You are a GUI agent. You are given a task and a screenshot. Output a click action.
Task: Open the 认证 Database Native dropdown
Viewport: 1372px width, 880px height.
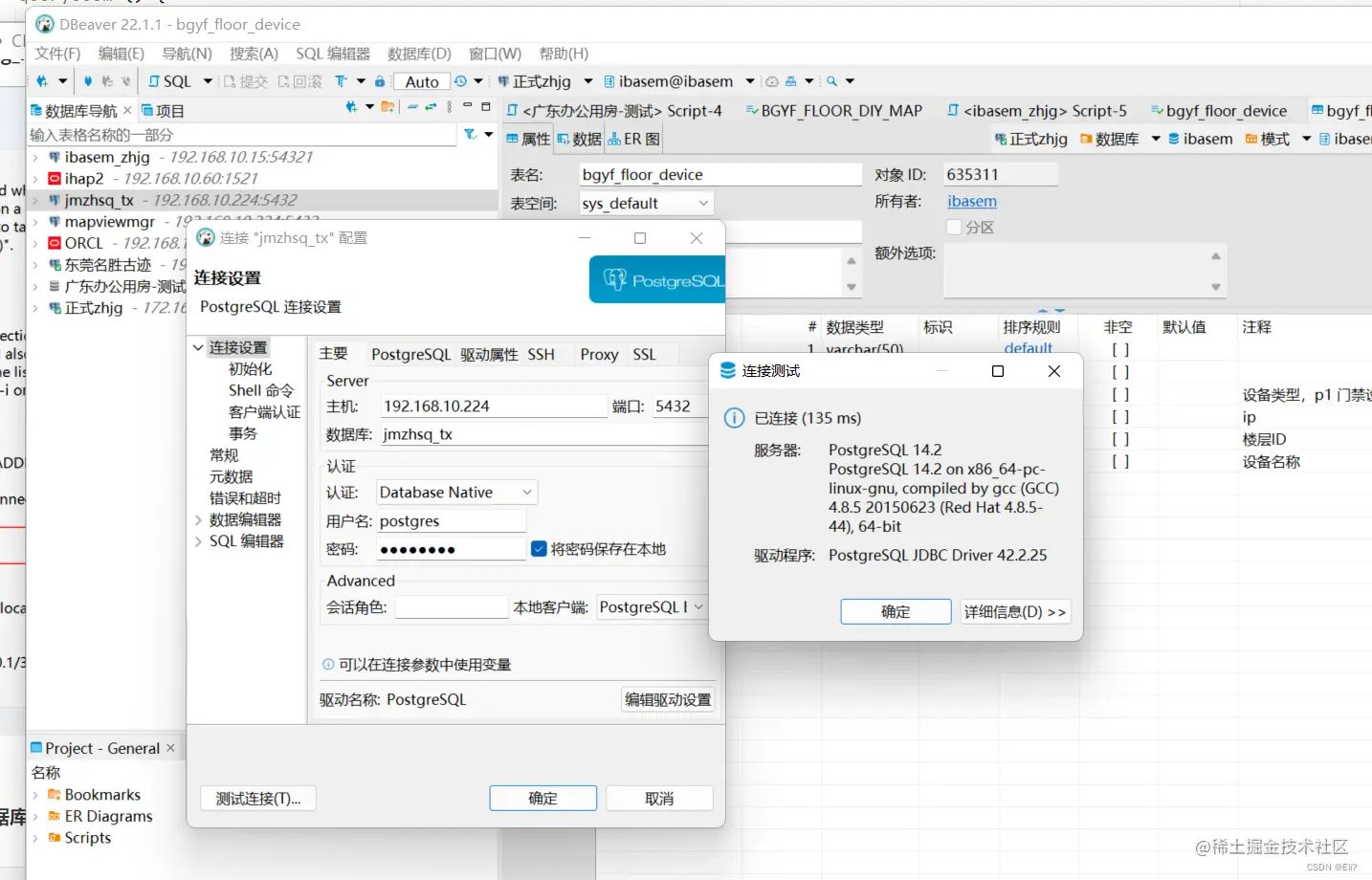click(456, 492)
